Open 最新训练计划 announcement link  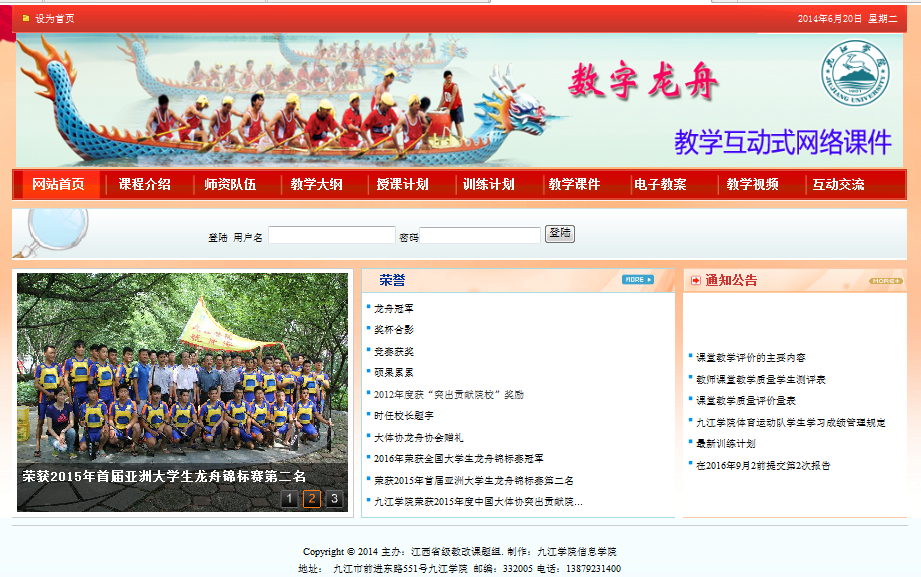tap(725, 443)
